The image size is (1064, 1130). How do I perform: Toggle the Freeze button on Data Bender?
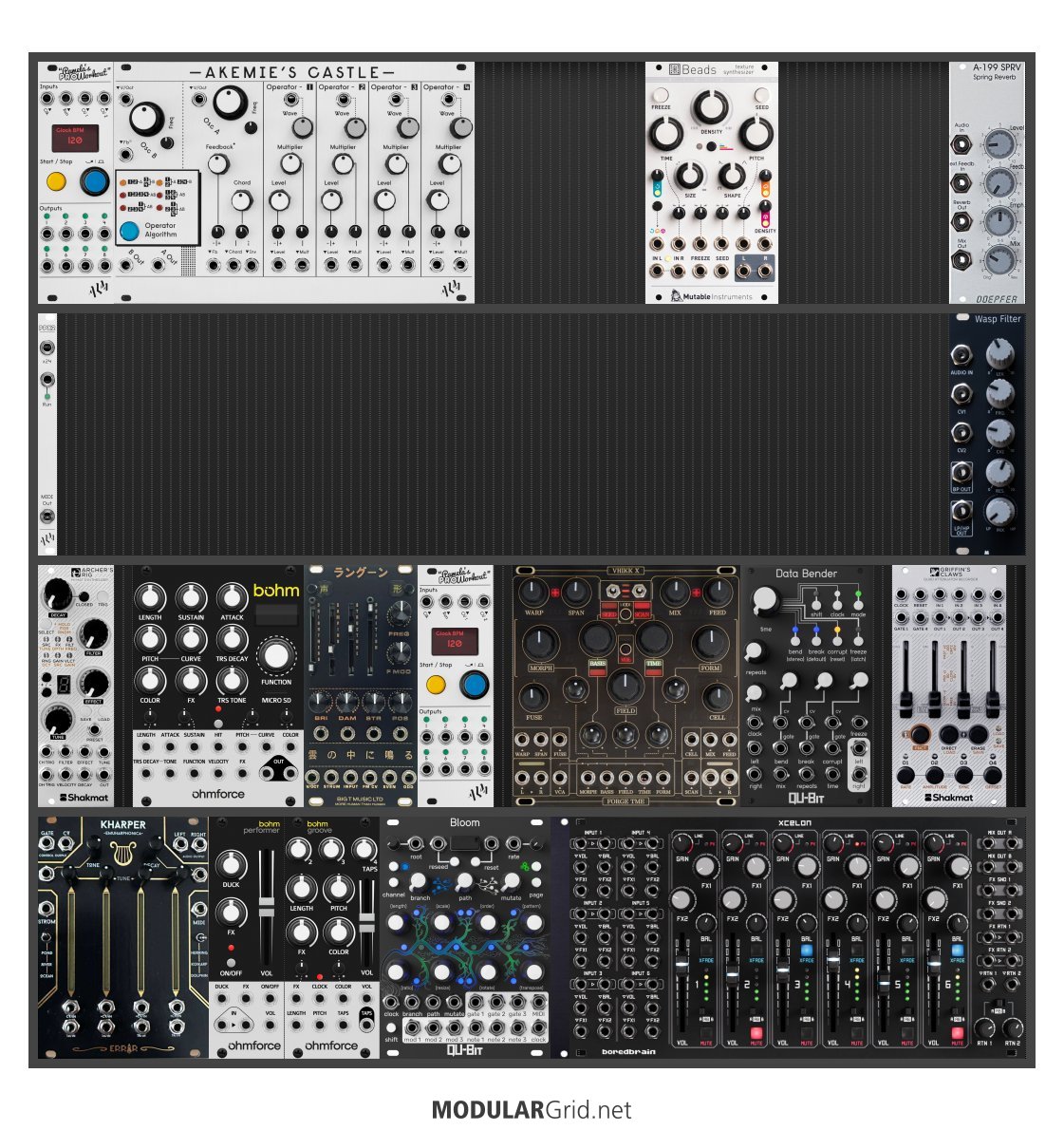point(859,641)
